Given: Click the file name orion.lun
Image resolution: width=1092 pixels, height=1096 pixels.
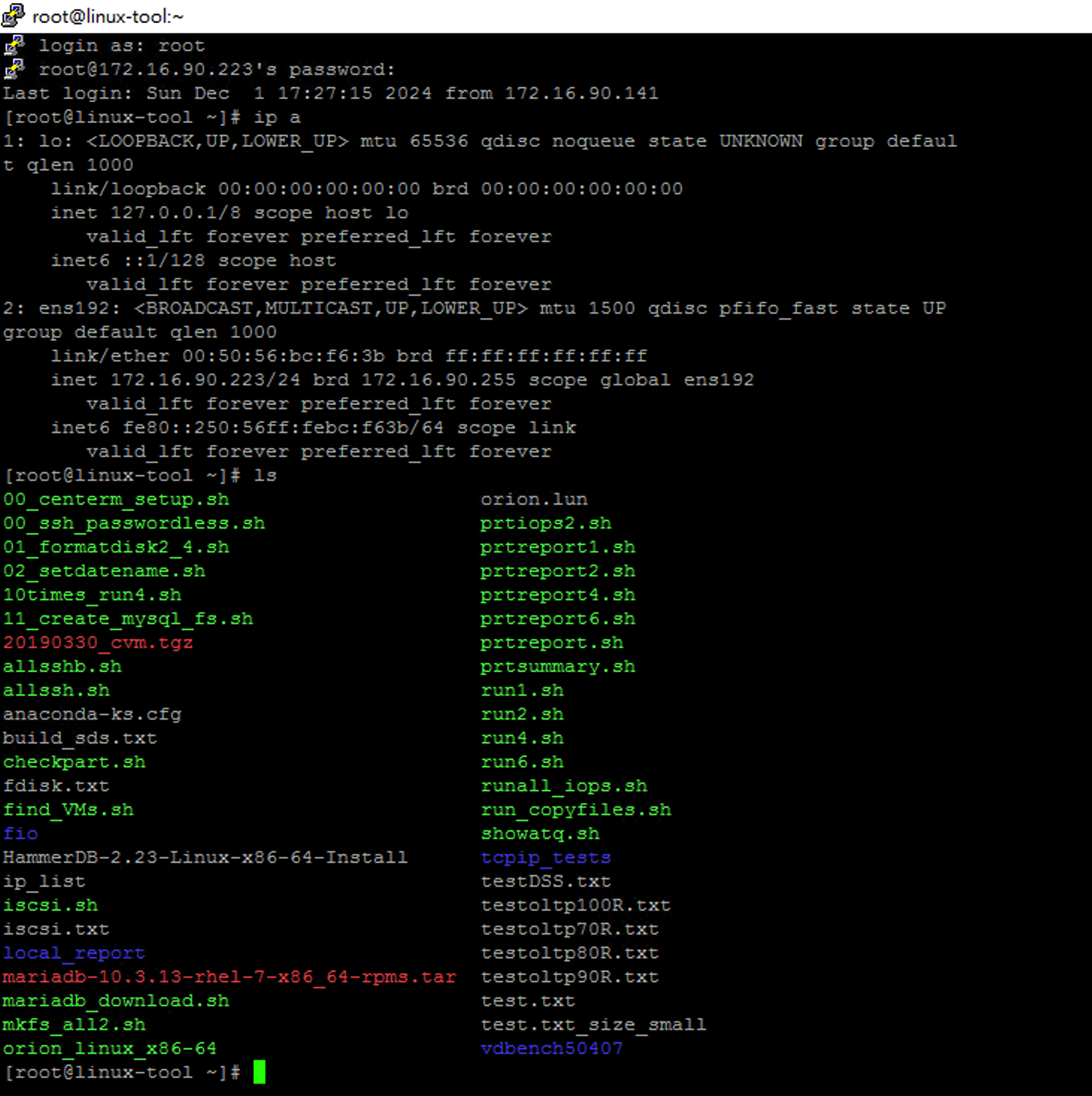Looking at the screenshot, I should 534,499.
